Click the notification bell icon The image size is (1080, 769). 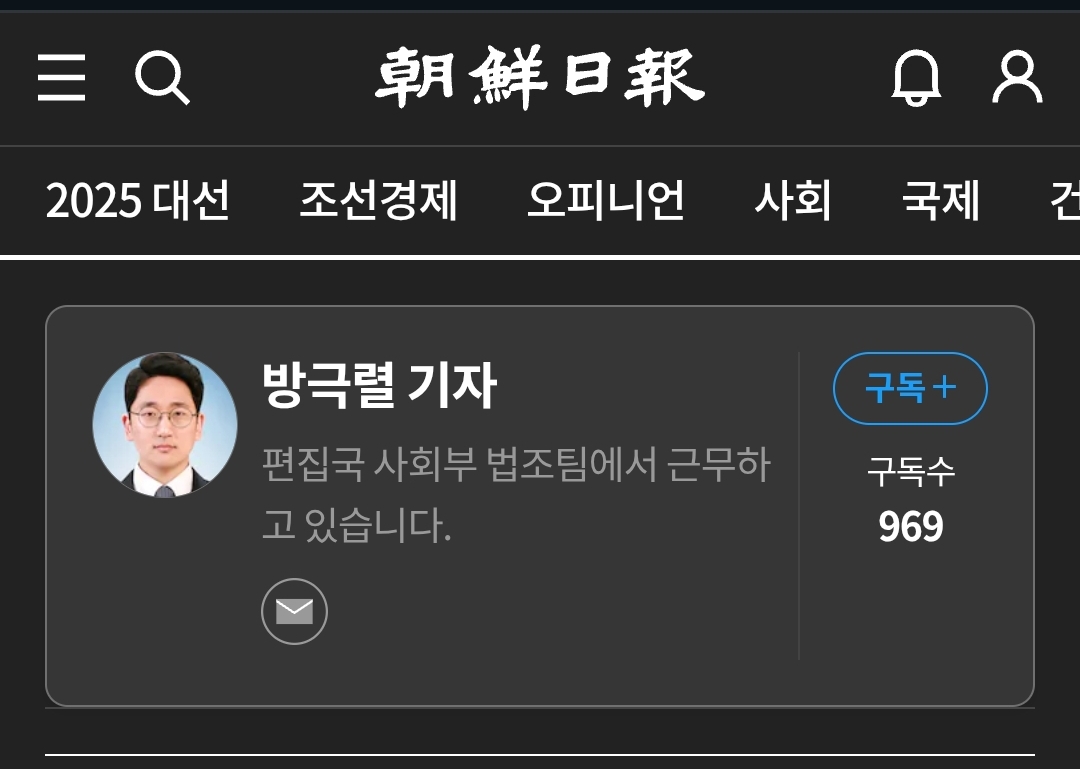916,77
